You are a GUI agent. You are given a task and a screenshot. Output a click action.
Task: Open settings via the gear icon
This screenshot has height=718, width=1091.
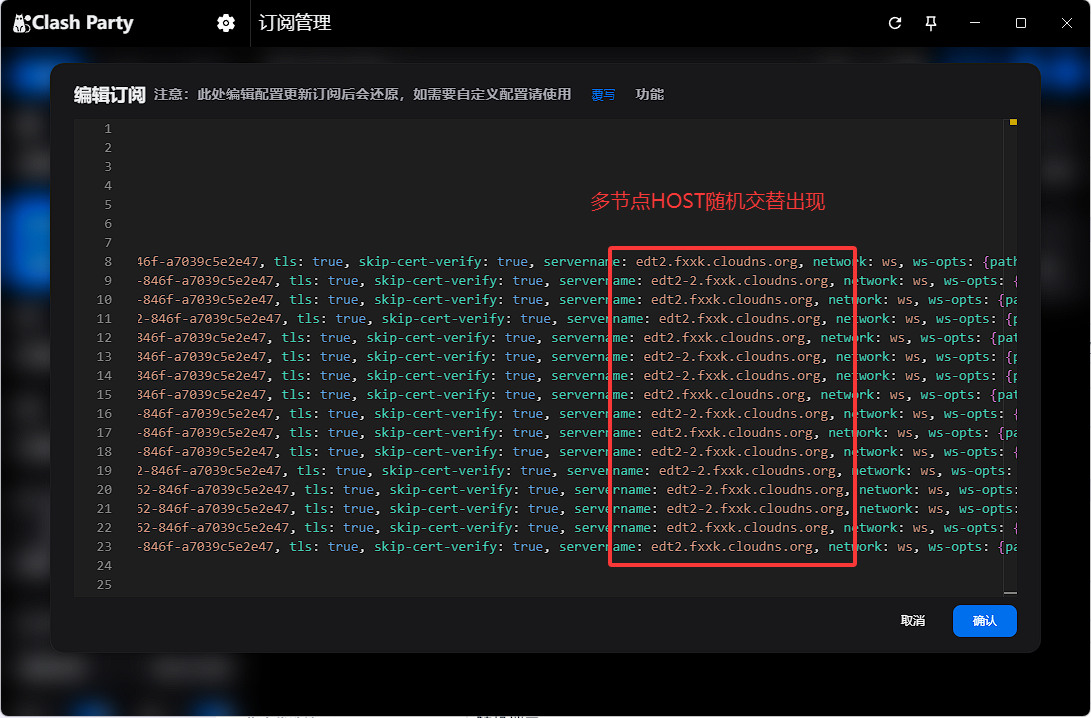point(226,23)
